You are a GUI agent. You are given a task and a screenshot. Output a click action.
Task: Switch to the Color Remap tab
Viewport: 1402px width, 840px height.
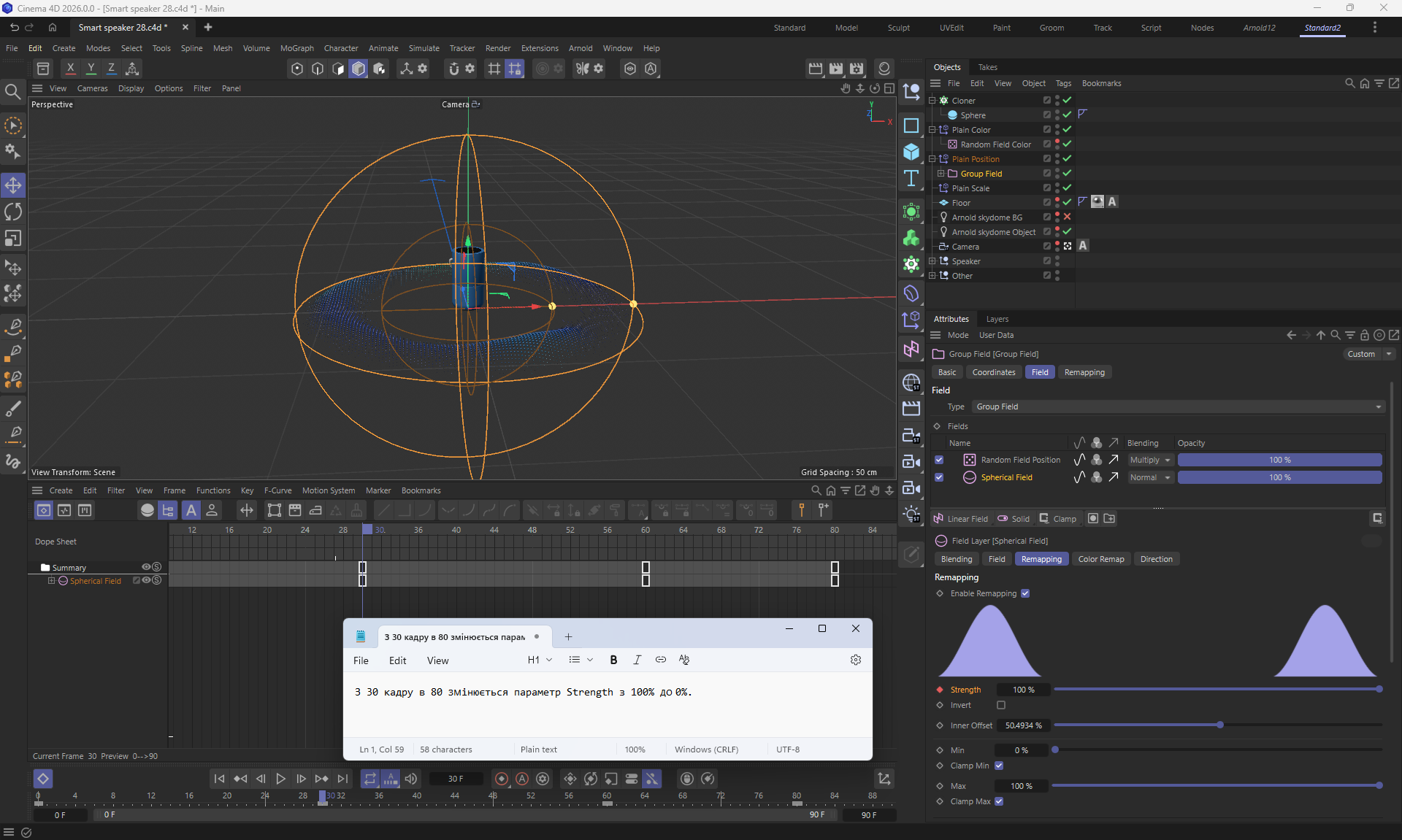[1100, 559]
